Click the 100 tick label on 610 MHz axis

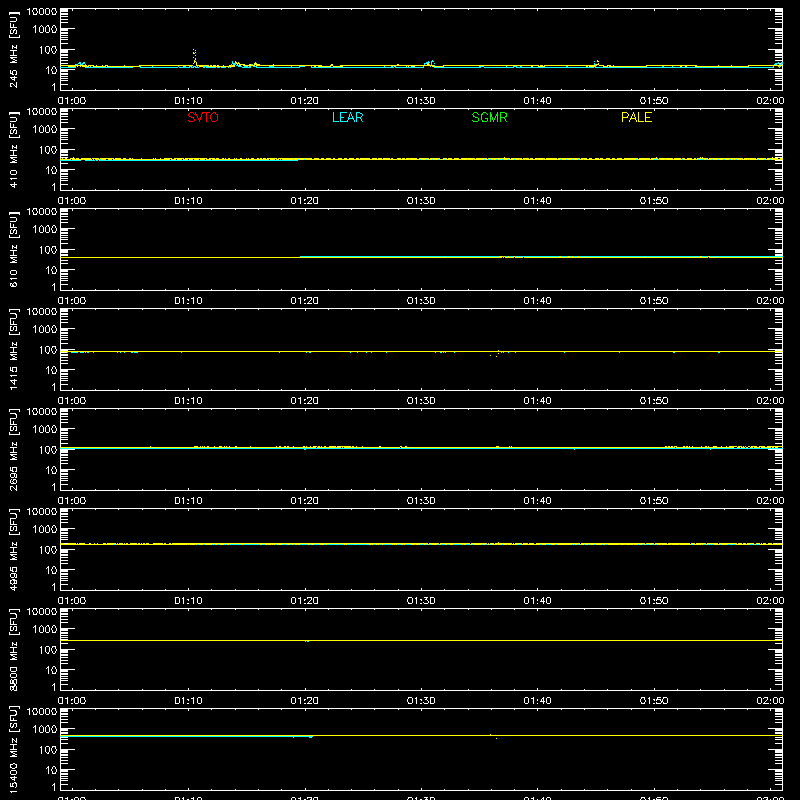(x=48, y=249)
